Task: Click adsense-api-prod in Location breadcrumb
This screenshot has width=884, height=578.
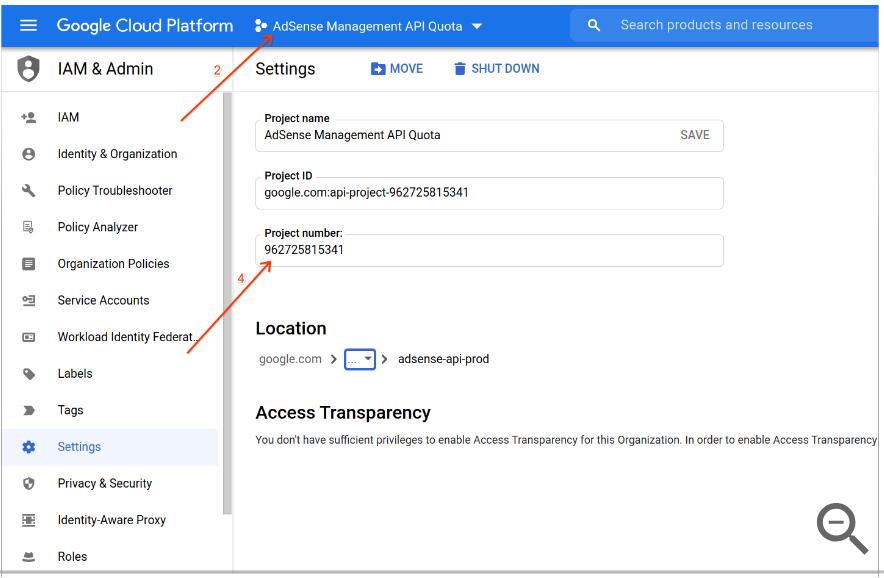Action: [x=444, y=359]
